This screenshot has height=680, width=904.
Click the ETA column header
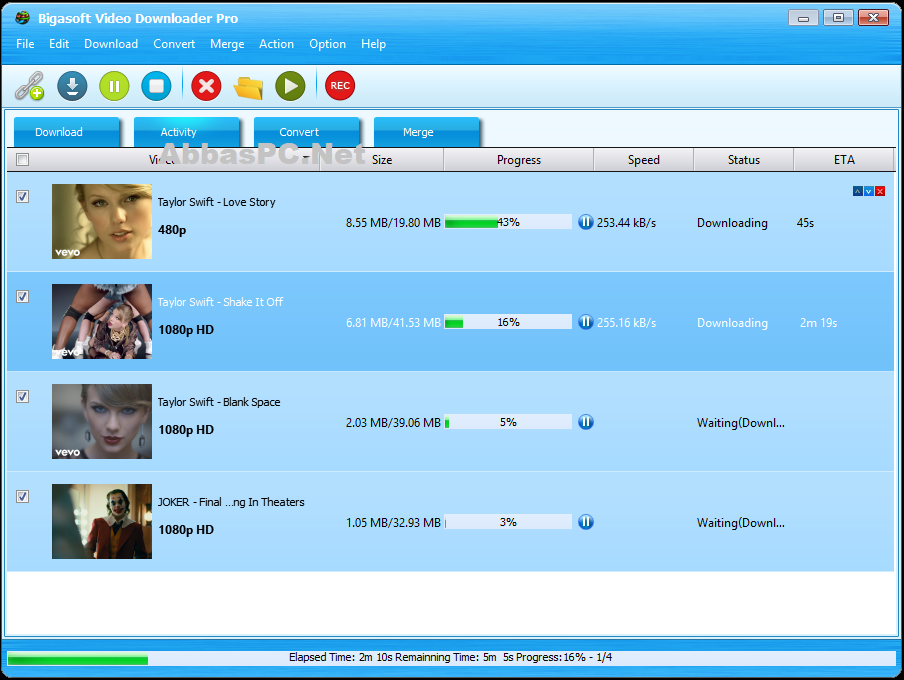[x=844, y=160]
